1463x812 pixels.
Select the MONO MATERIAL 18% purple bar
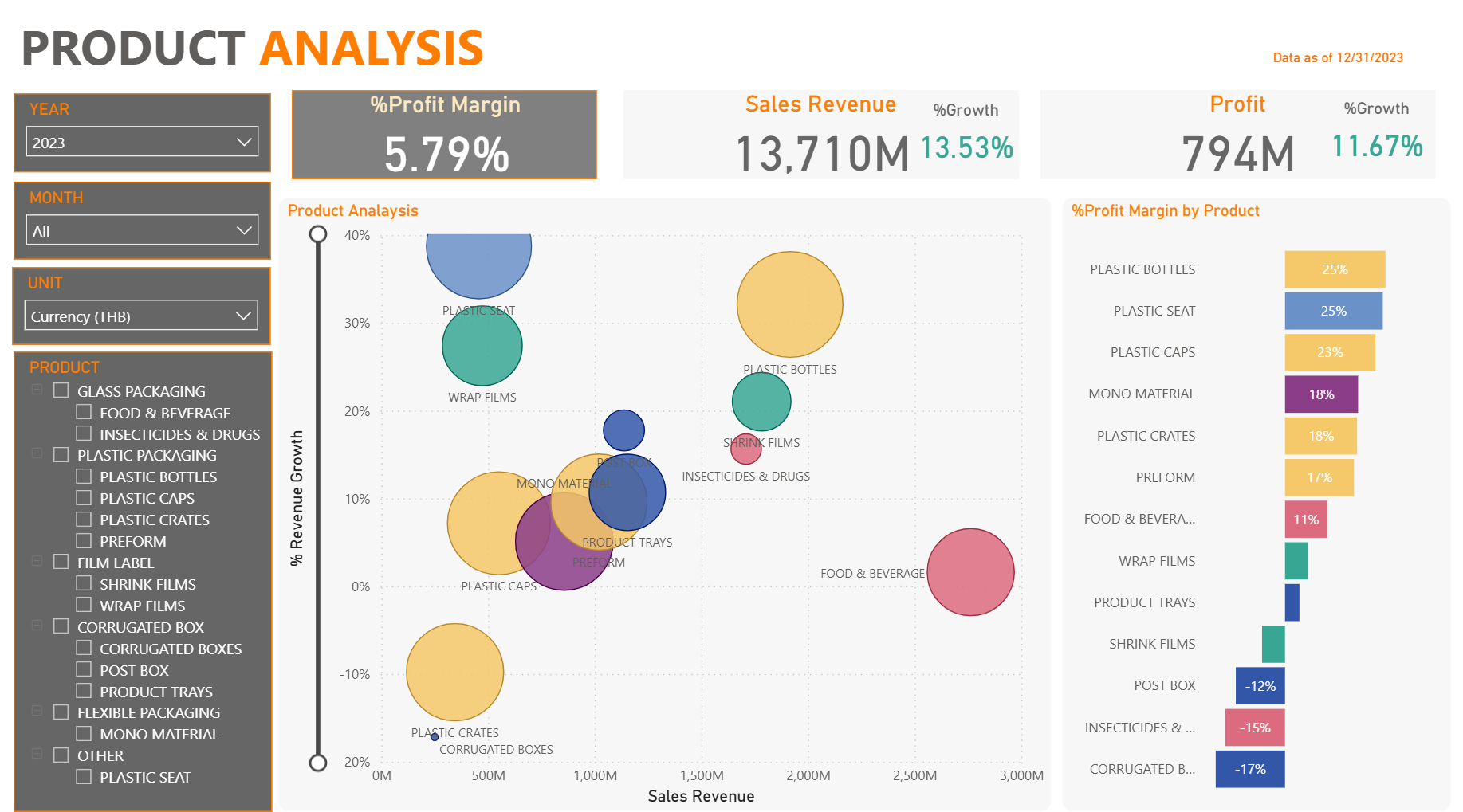tap(1320, 394)
